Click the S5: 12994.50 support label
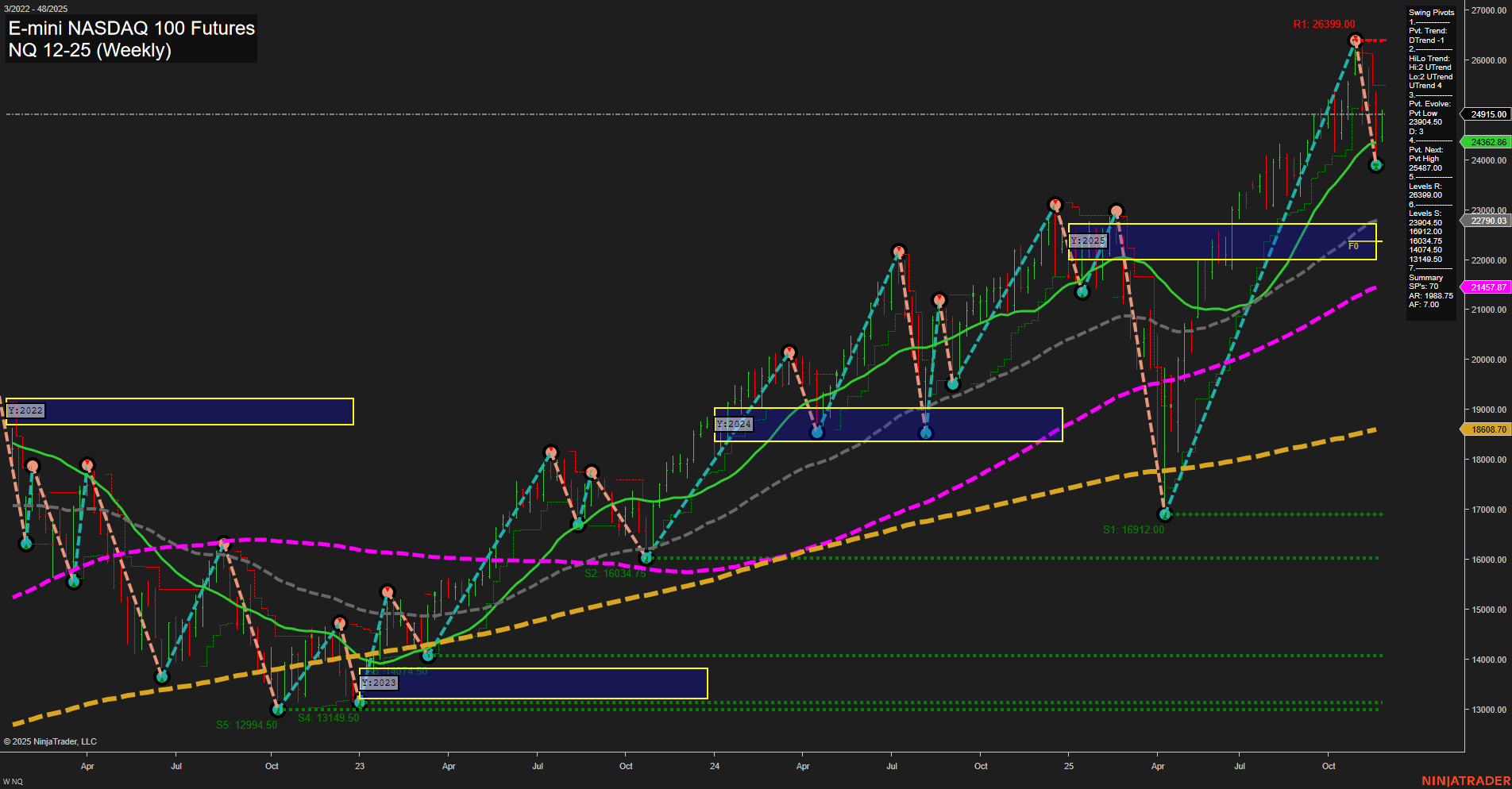The width and height of the screenshot is (1512, 789). click(246, 725)
